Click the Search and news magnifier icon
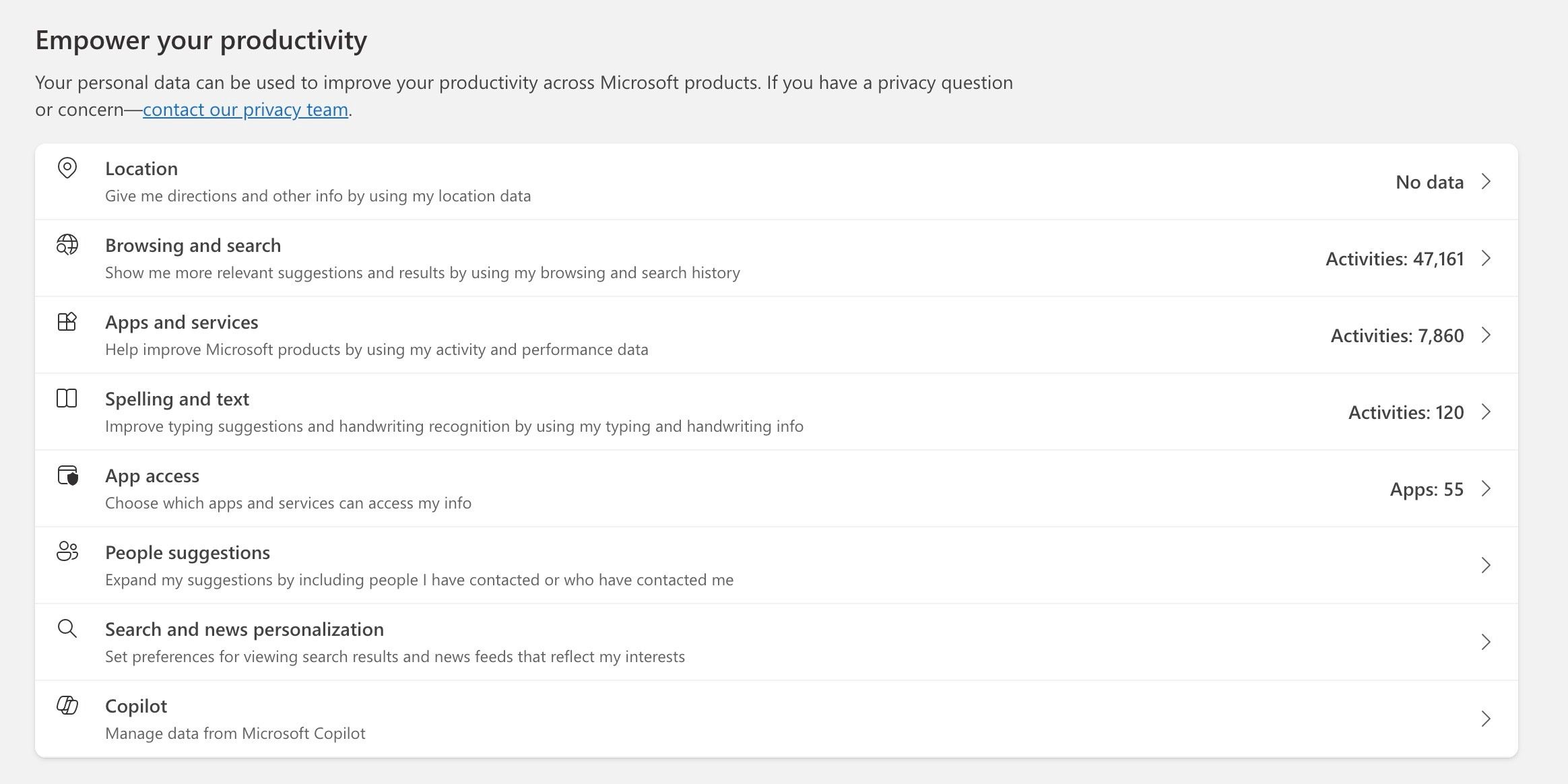The image size is (1568, 784). click(67, 628)
